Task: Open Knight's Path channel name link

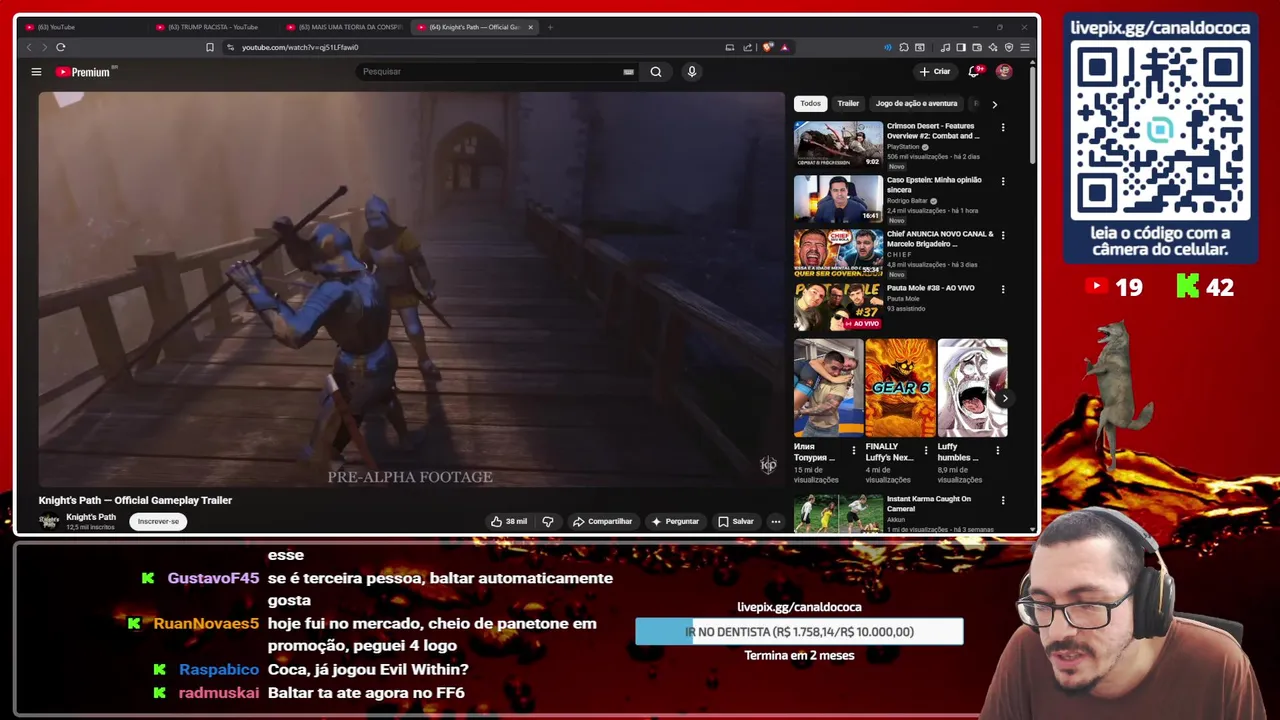Action: (x=91, y=517)
